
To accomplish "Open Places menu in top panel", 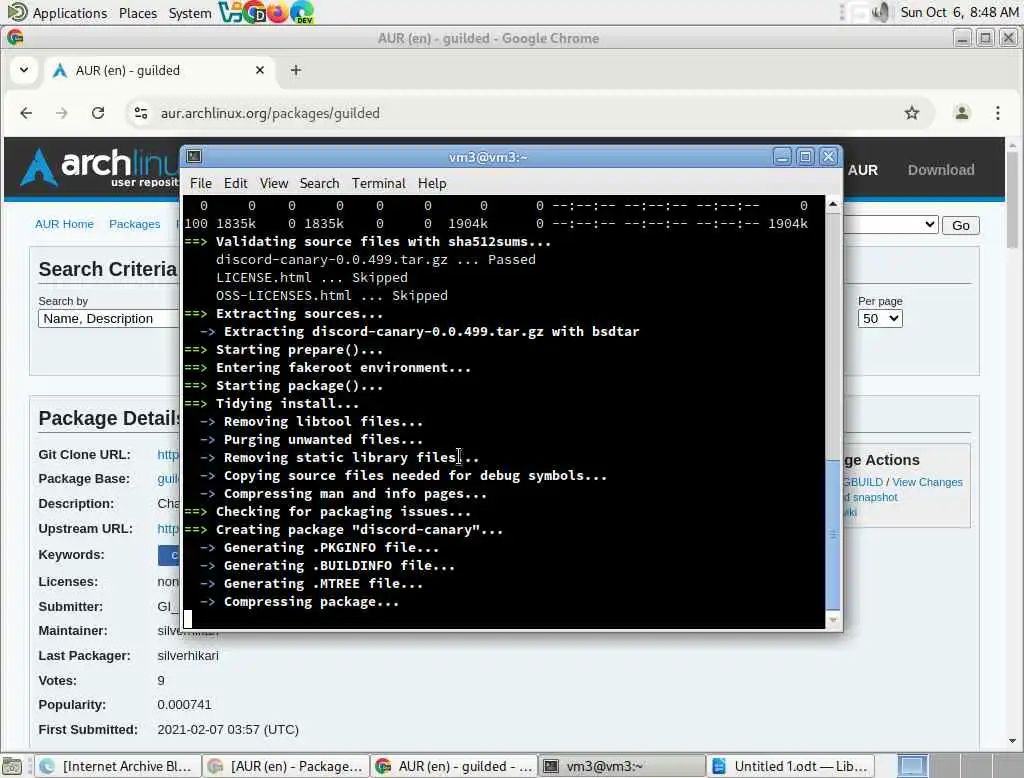I will [x=138, y=13].
